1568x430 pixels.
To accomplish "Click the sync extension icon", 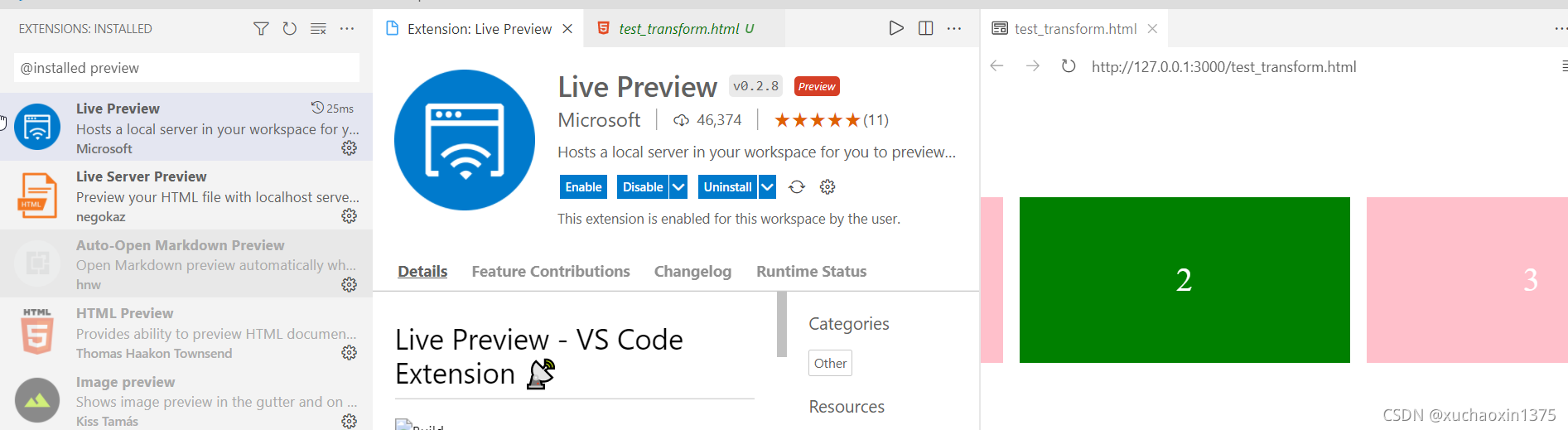I will [797, 187].
